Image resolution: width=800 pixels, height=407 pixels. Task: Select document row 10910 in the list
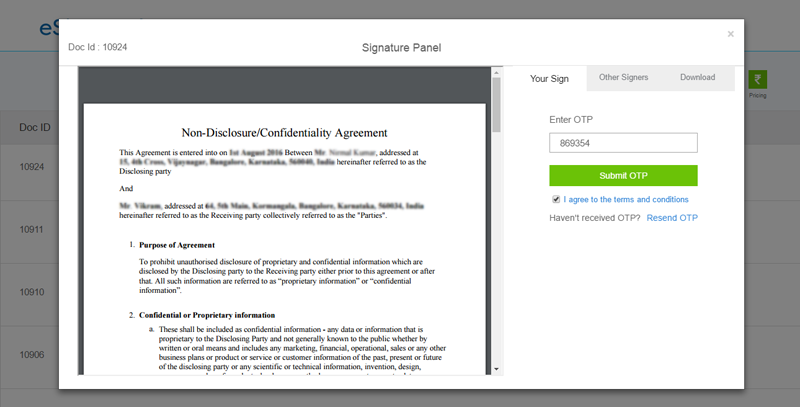point(32,293)
